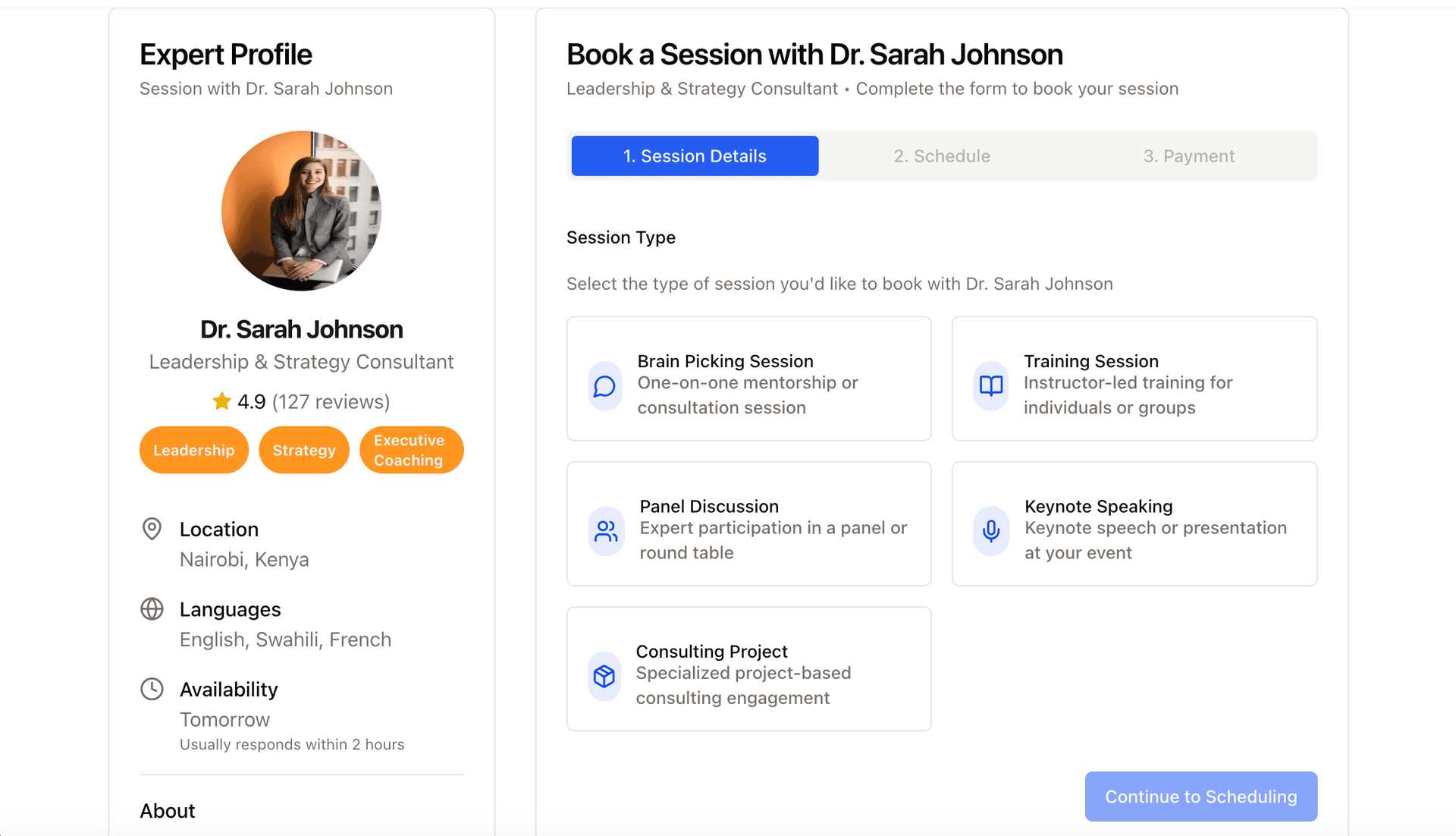Choose the Panel Discussion session type
1456x836 pixels.
coord(748,523)
